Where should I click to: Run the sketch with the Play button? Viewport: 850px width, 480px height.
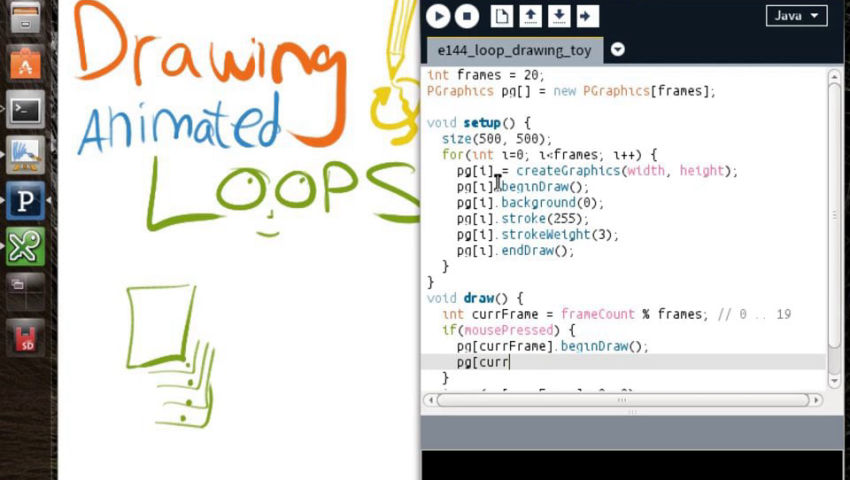click(x=437, y=16)
